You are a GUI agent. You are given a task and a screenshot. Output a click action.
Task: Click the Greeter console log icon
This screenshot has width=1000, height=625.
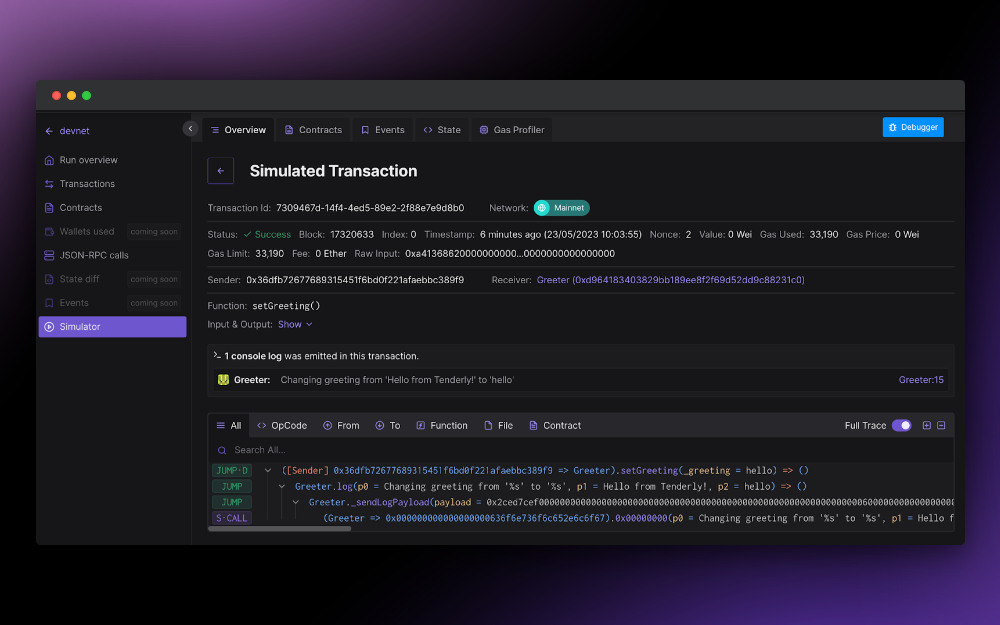coord(223,380)
